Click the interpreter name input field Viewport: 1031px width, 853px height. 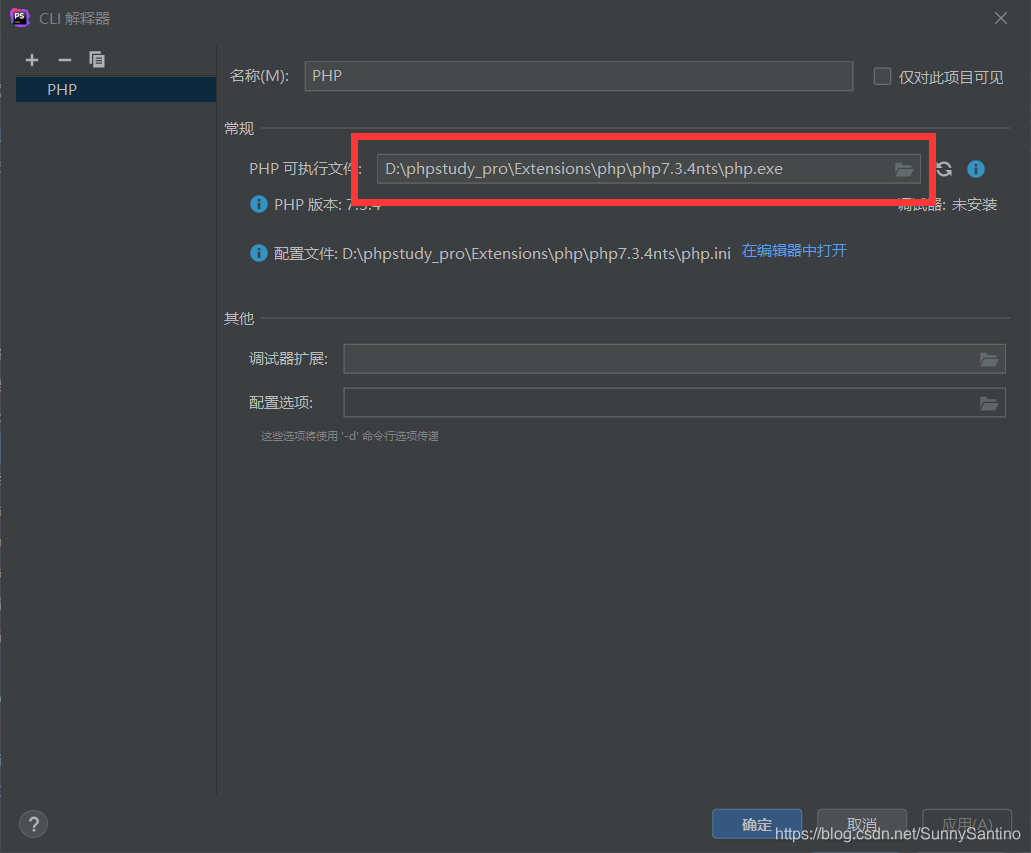pyautogui.click(x=578, y=76)
